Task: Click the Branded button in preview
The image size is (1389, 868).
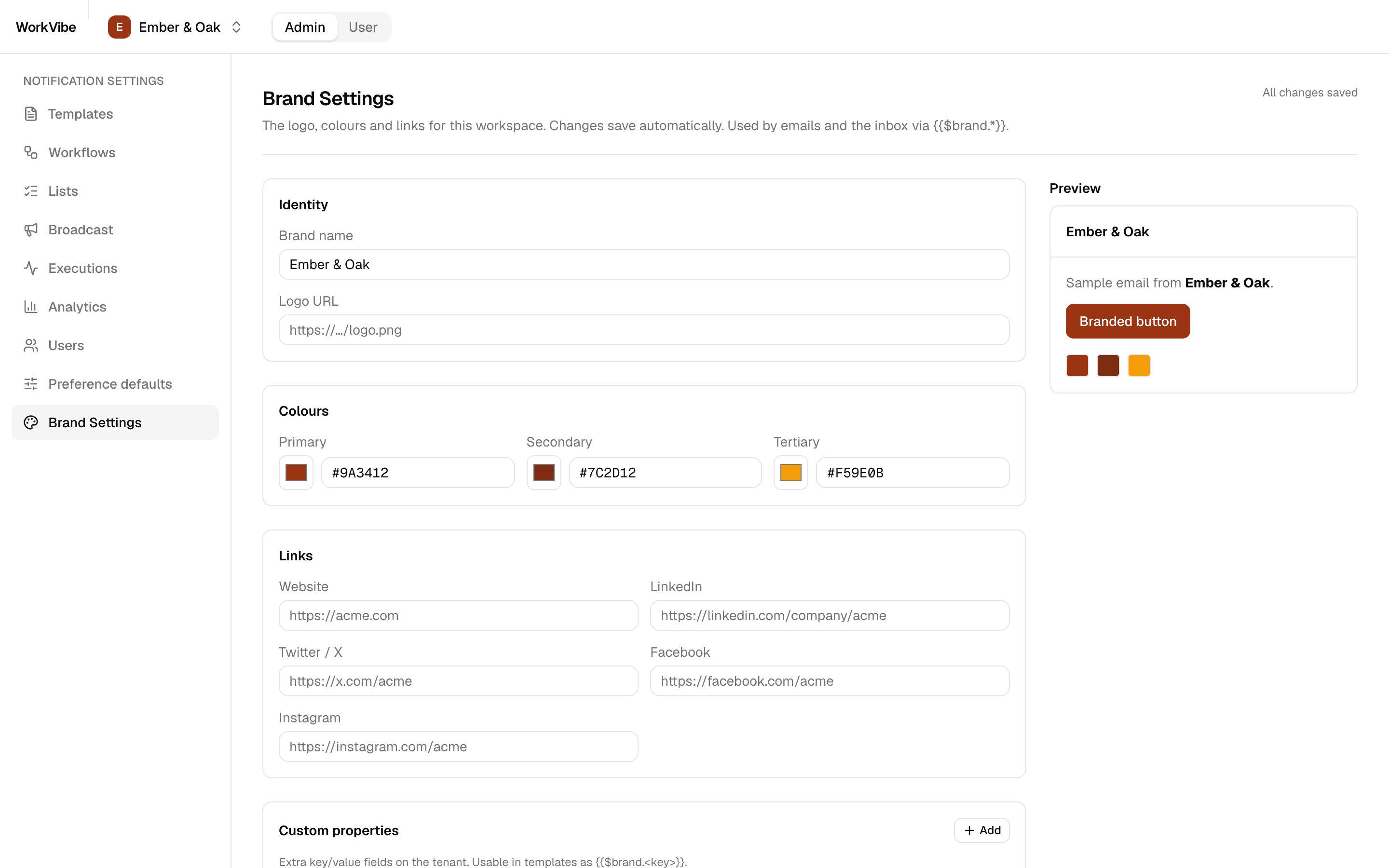Action: tap(1128, 321)
